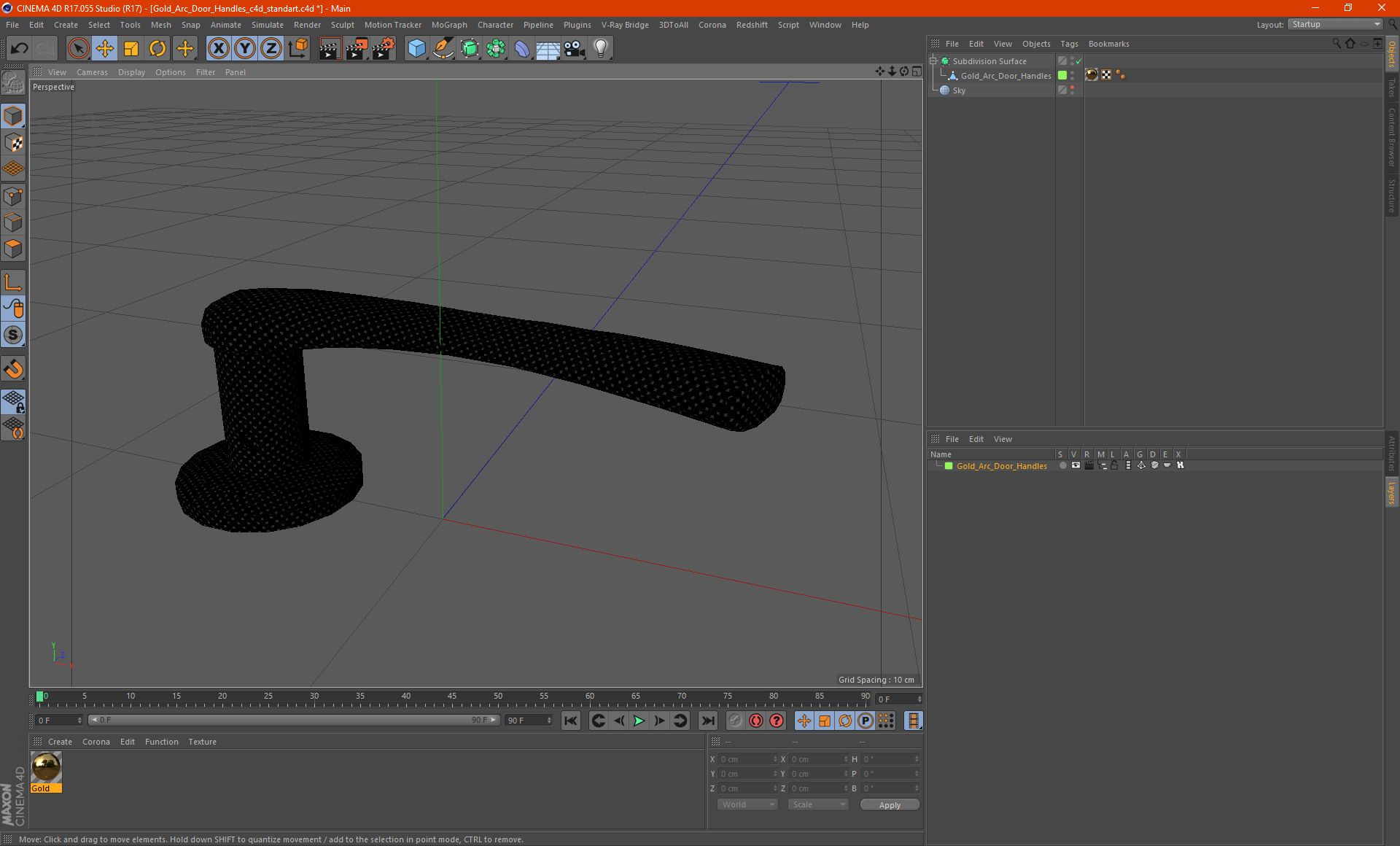
Task: Switch to Edges mode
Action: 13,222
